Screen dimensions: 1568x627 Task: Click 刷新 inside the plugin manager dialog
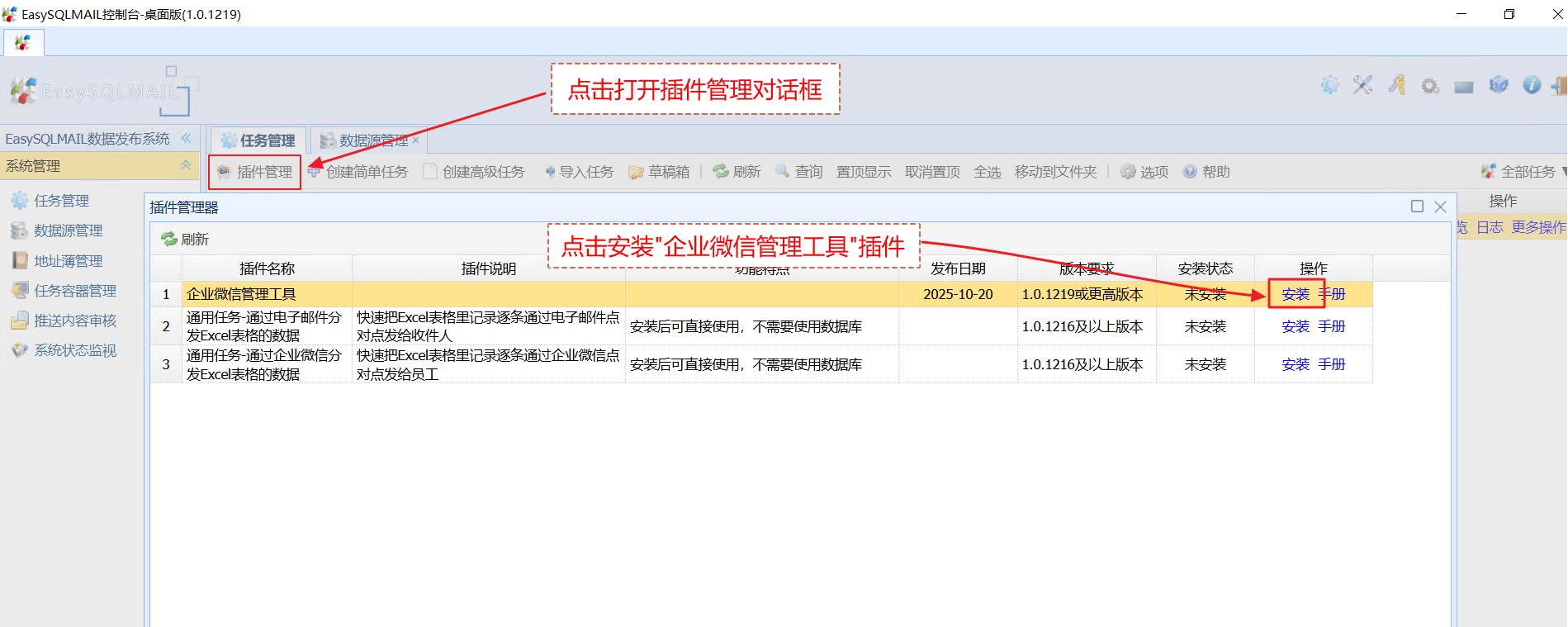[185, 240]
